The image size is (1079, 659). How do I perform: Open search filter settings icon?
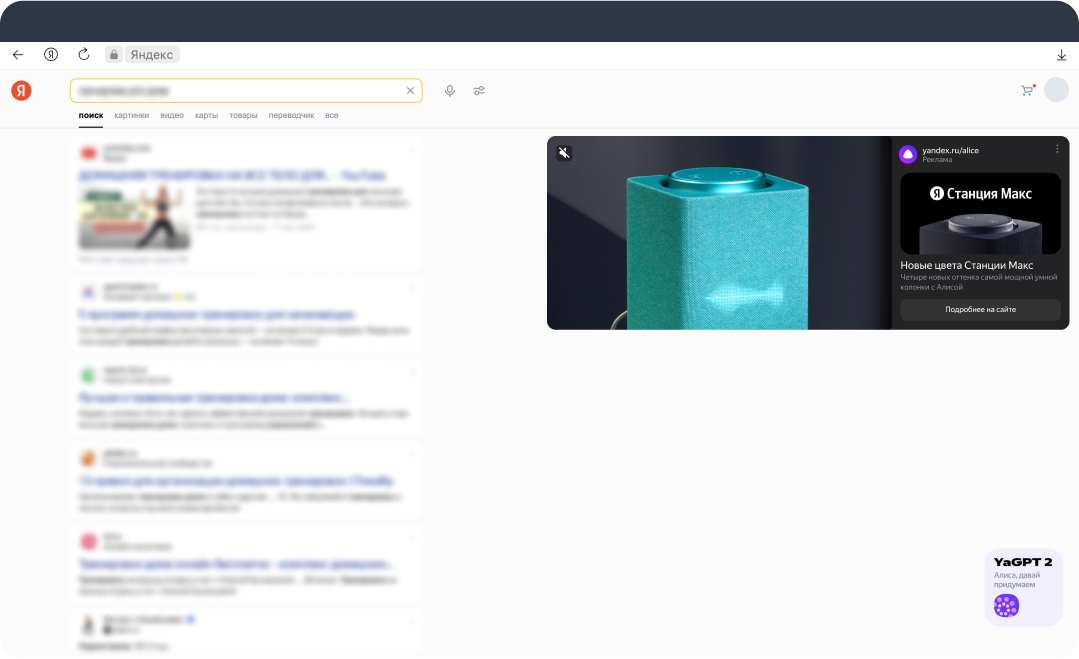point(479,91)
